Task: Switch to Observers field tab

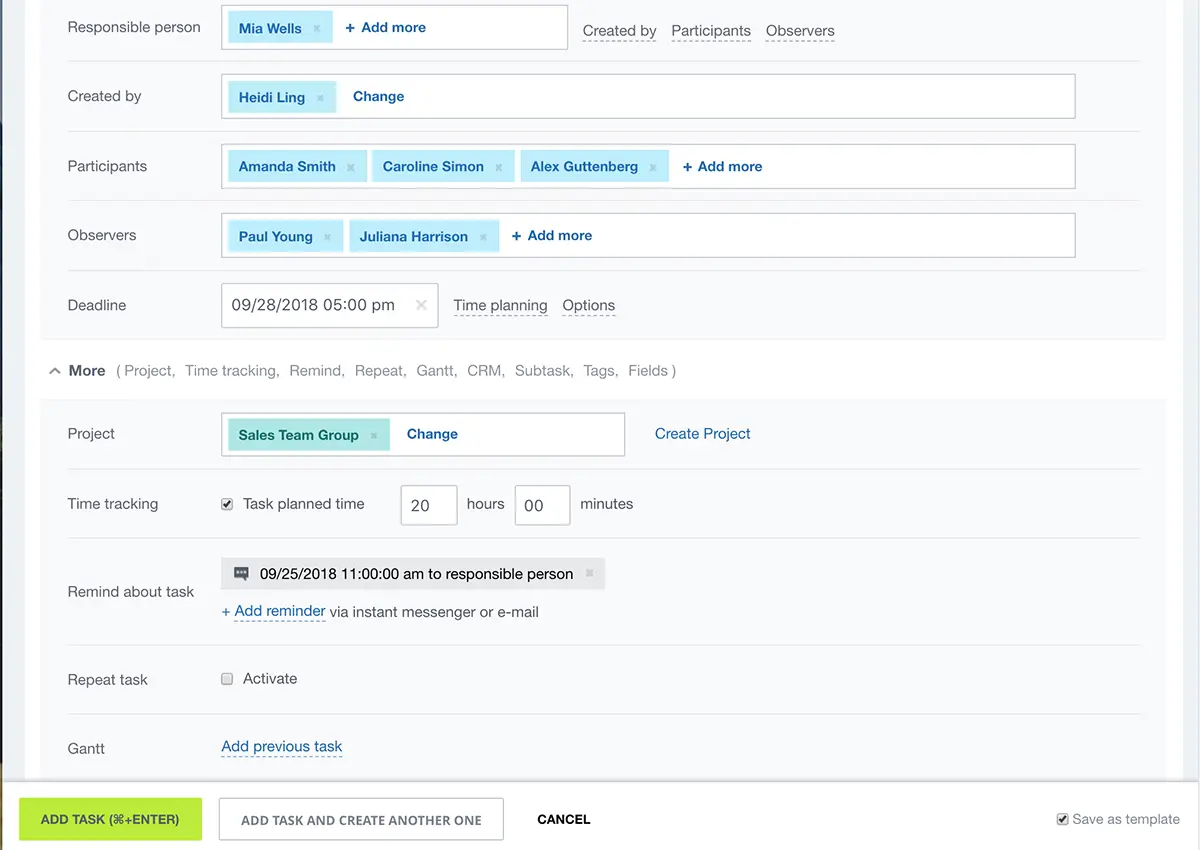Action: tap(800, 31)
